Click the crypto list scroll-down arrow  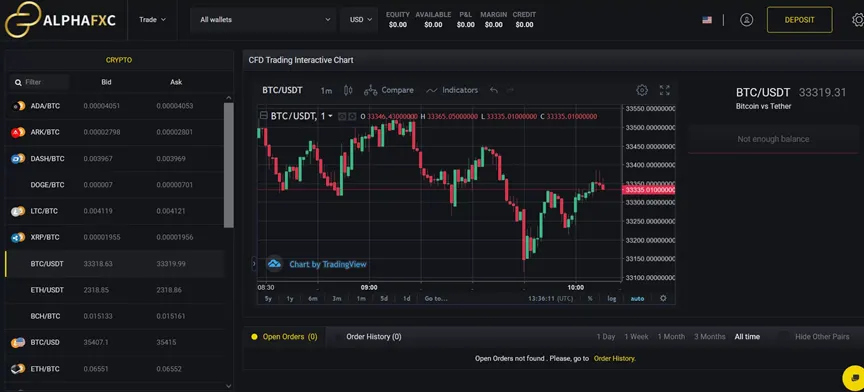pos(229,386)
